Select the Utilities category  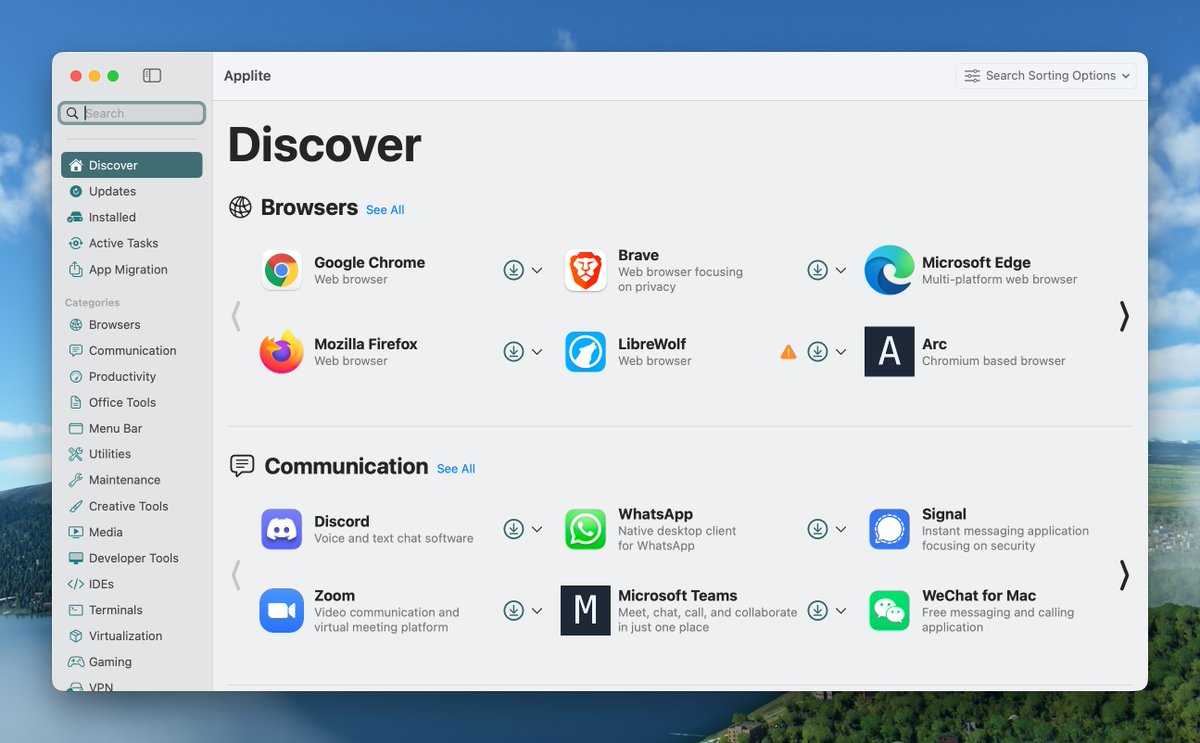tap(132, 454)
